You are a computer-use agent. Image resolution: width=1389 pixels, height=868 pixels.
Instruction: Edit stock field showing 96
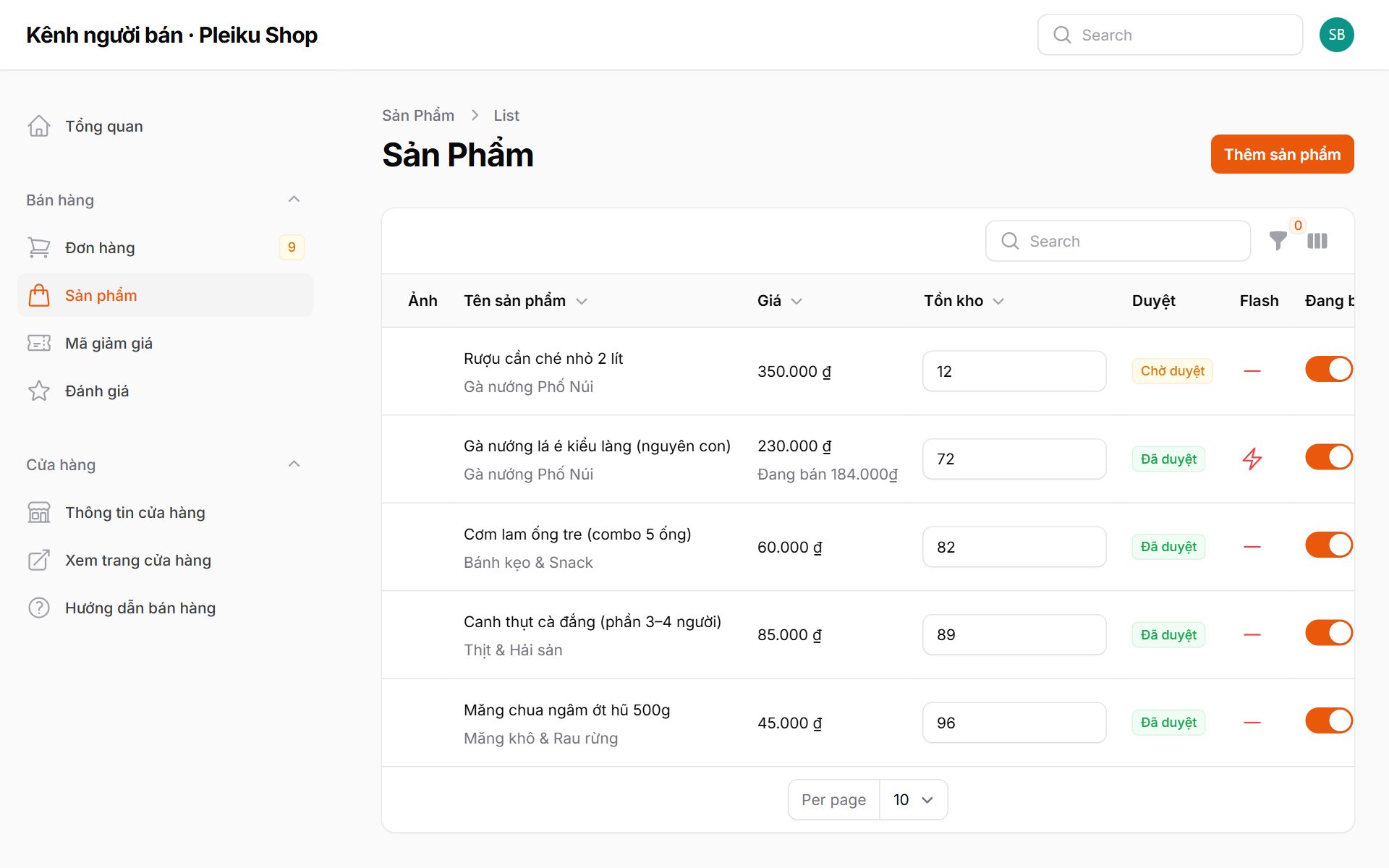click(1014, 723)
